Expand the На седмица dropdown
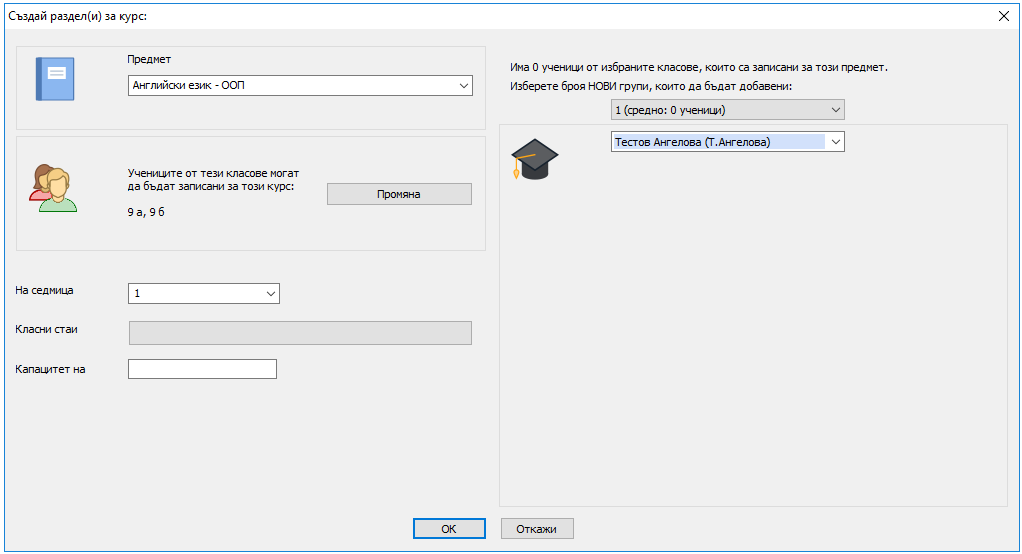 [204, 293]
